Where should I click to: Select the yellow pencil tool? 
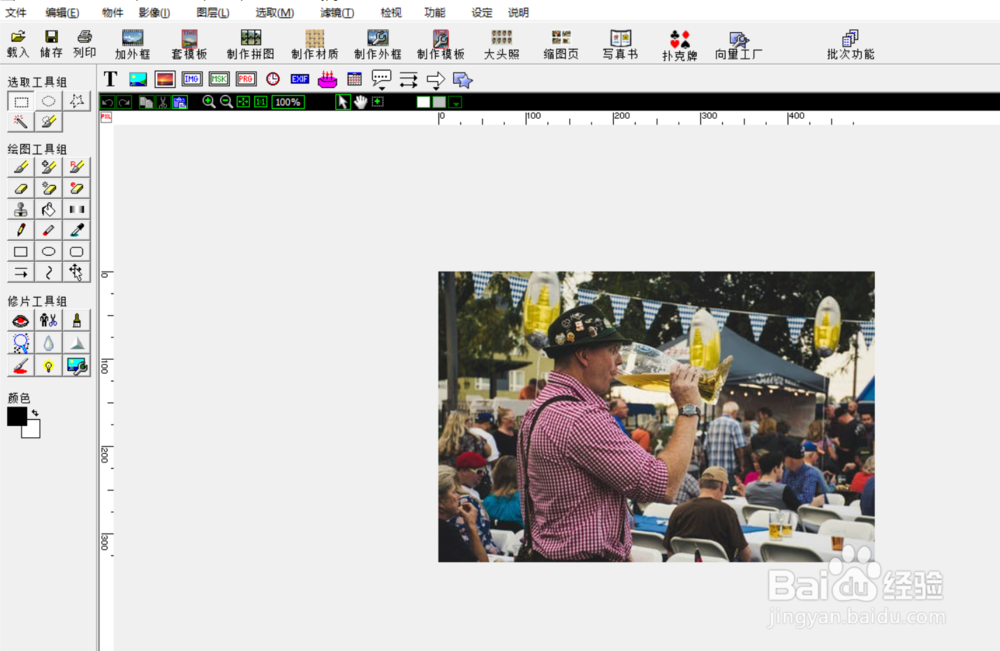point(21,230)
